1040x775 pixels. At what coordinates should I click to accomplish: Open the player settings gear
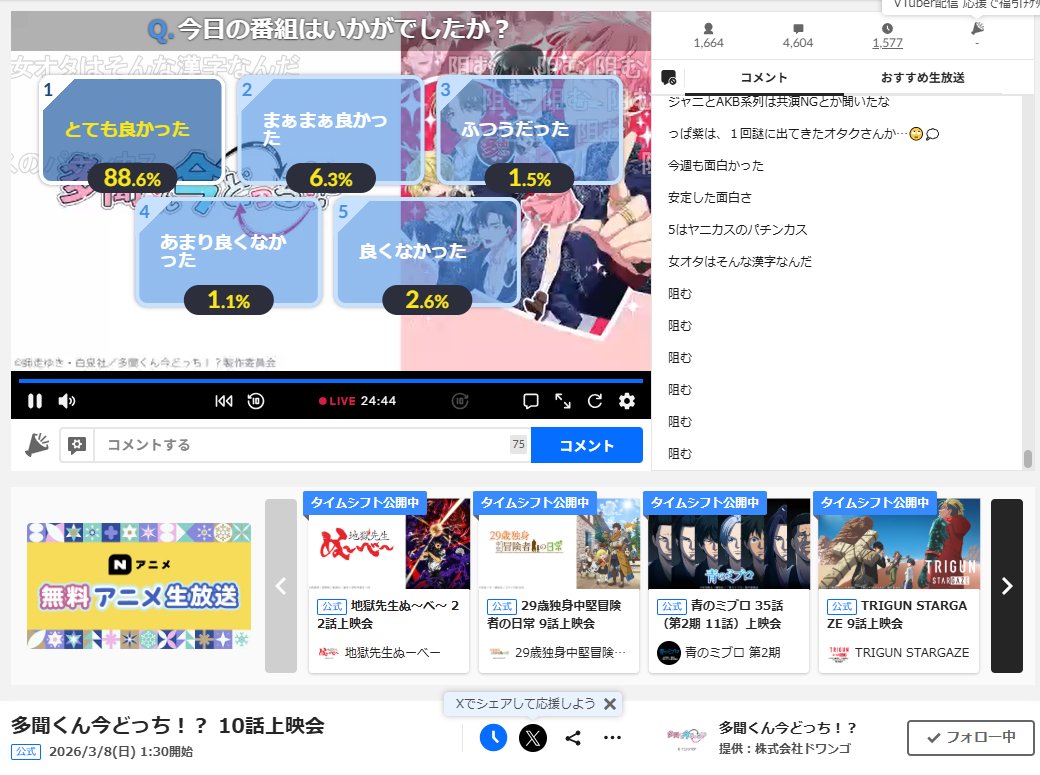[627, 400]
